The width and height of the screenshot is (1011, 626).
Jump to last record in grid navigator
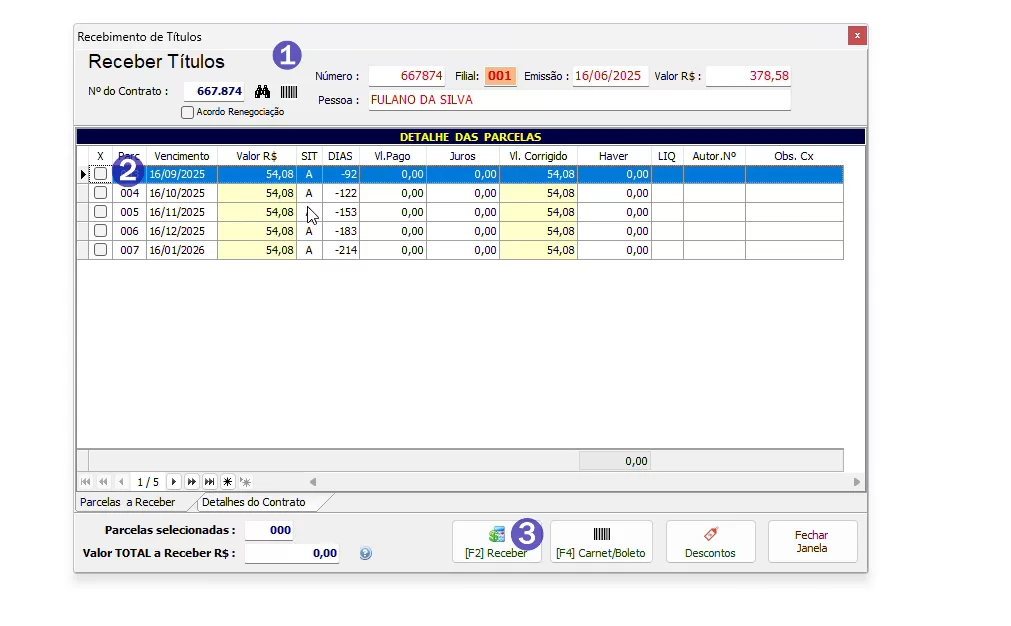(209, 482)
